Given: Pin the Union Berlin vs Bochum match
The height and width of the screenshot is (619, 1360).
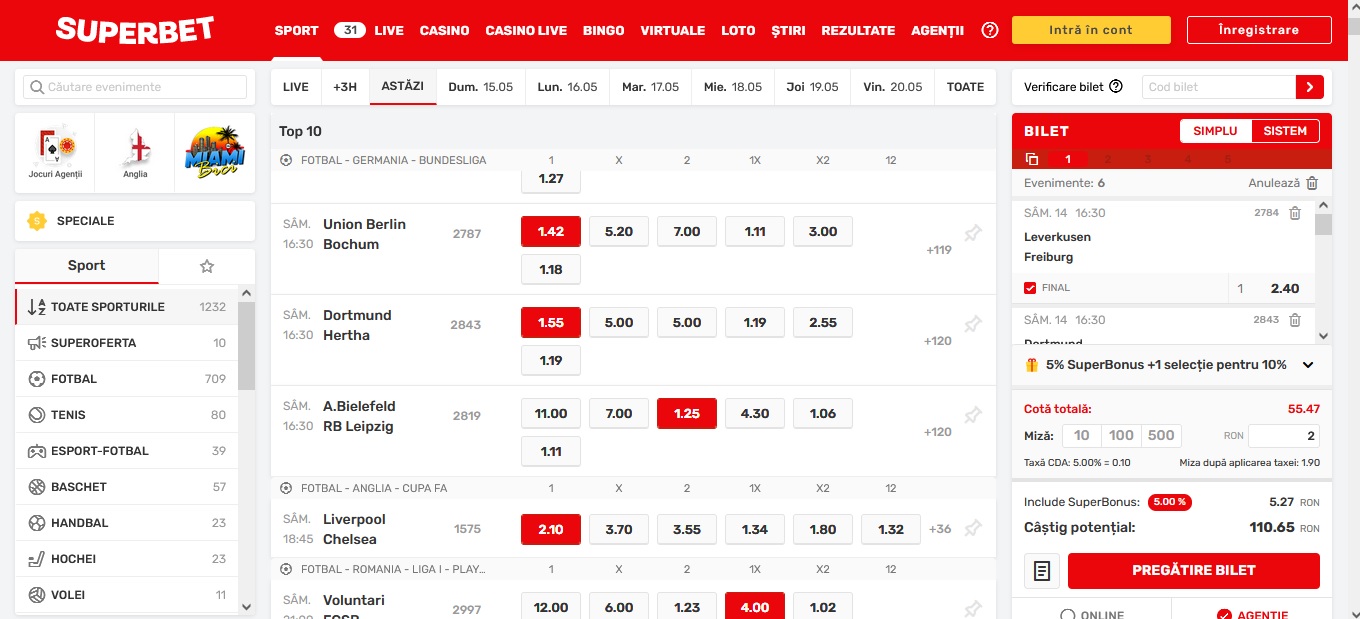Looking at the screenshot, I should click(972, 234).
